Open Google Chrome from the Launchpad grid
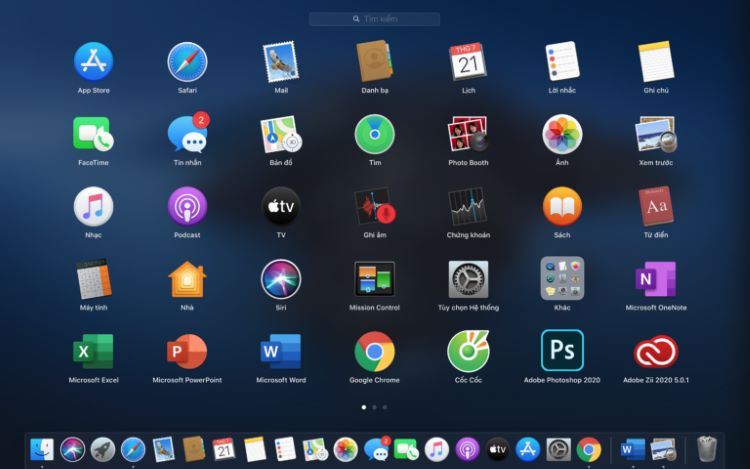 coord(375,351)
